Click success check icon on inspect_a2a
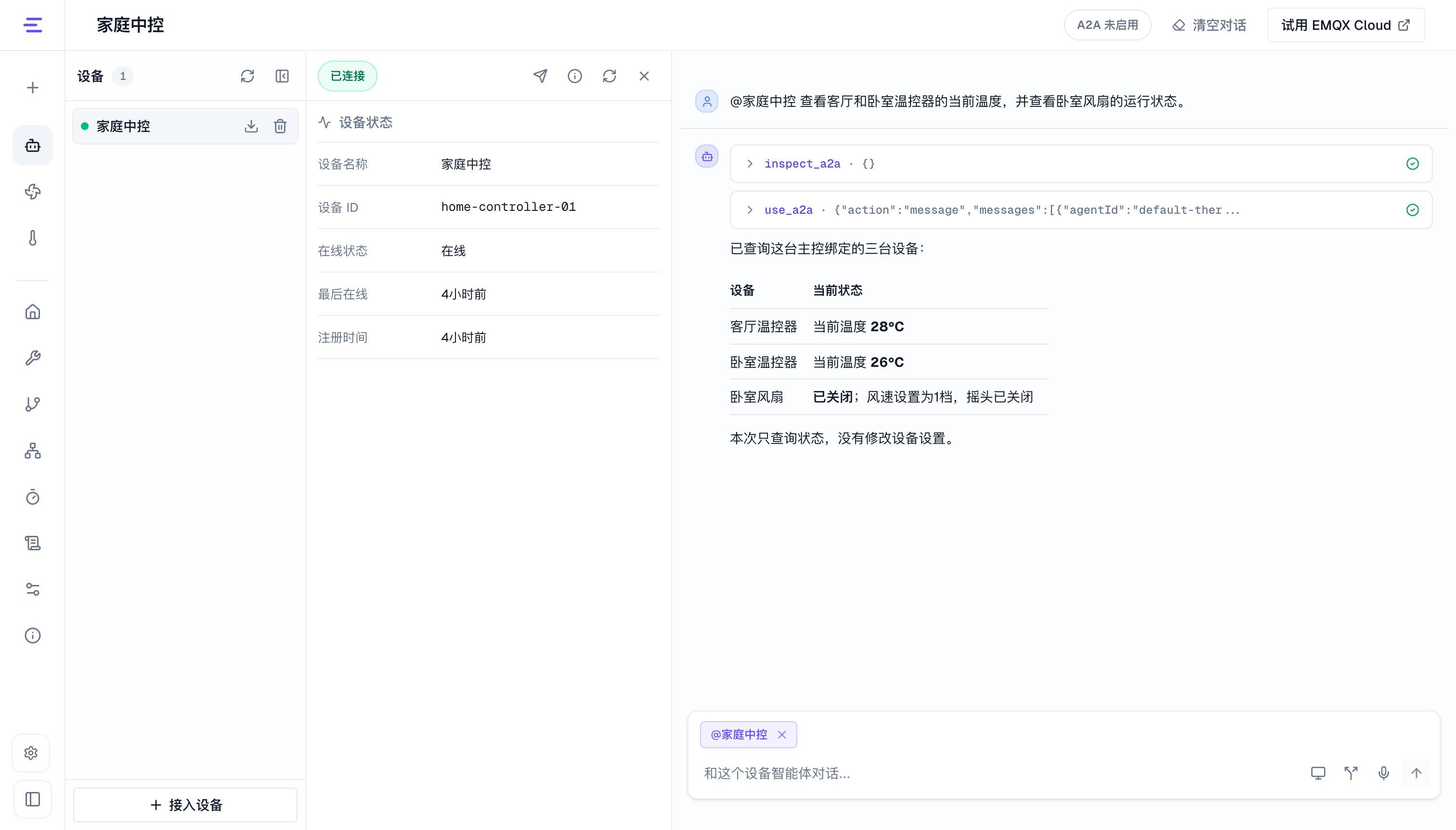1456x830 pixels. click(x=1412, y=164)
